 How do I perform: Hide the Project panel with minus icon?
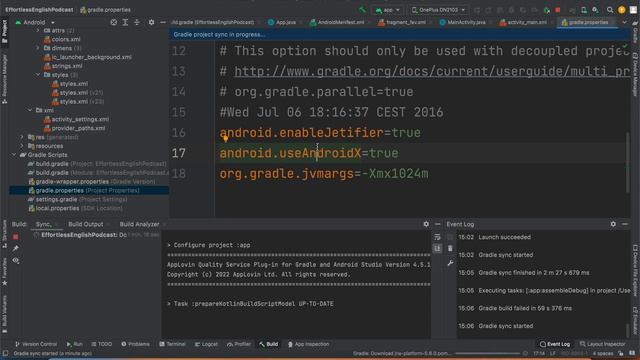(163, 22)
